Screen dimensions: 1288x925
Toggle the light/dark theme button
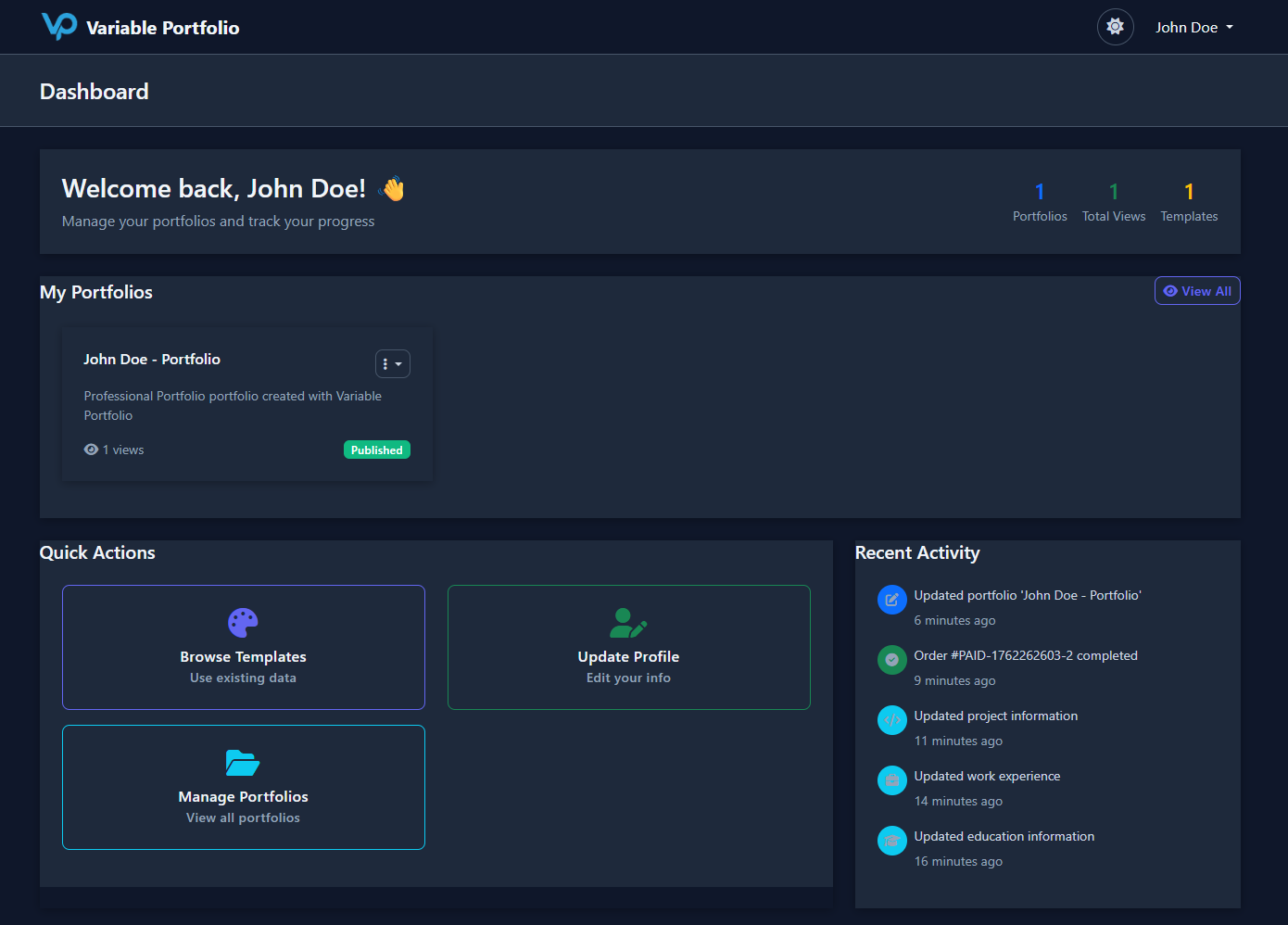pyautogui.click(x=1115, y=27)
